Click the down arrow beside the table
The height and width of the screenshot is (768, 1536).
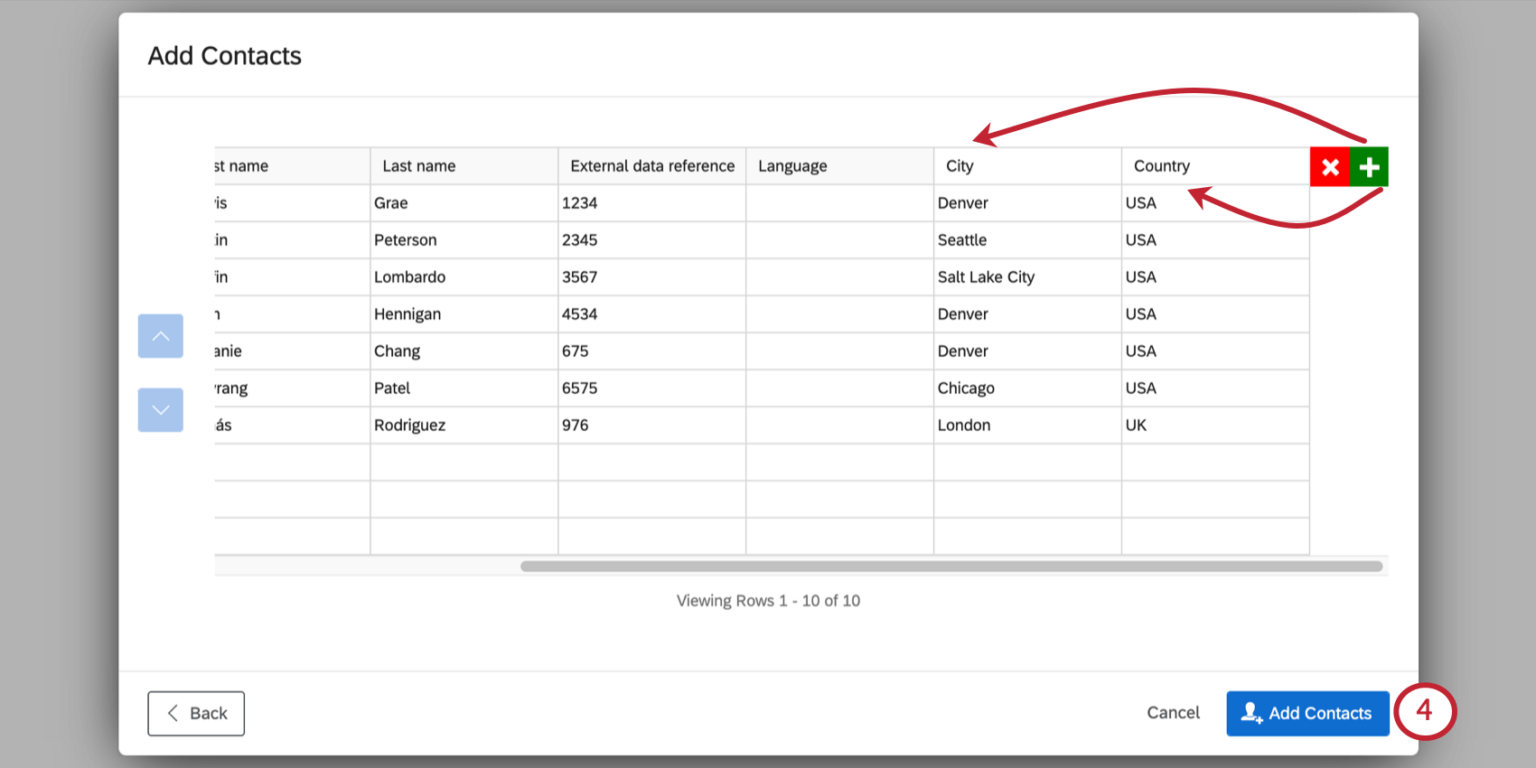[160, 410]
